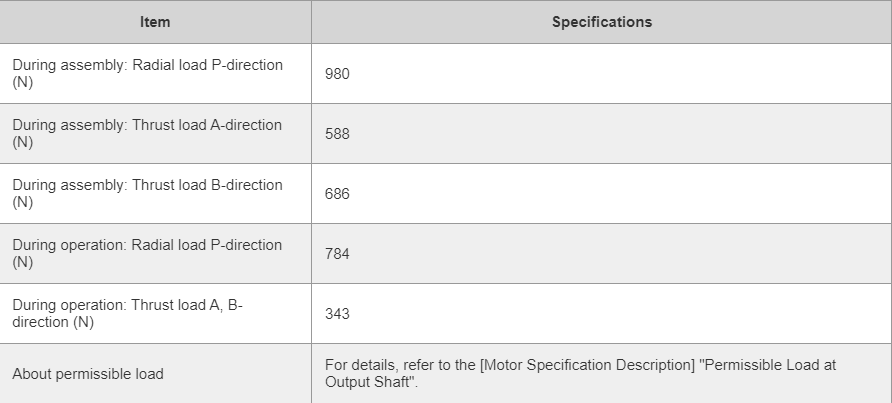The image size is (892, 403).
Task: Click the About permissible load label
Action: tap(88, 374)
